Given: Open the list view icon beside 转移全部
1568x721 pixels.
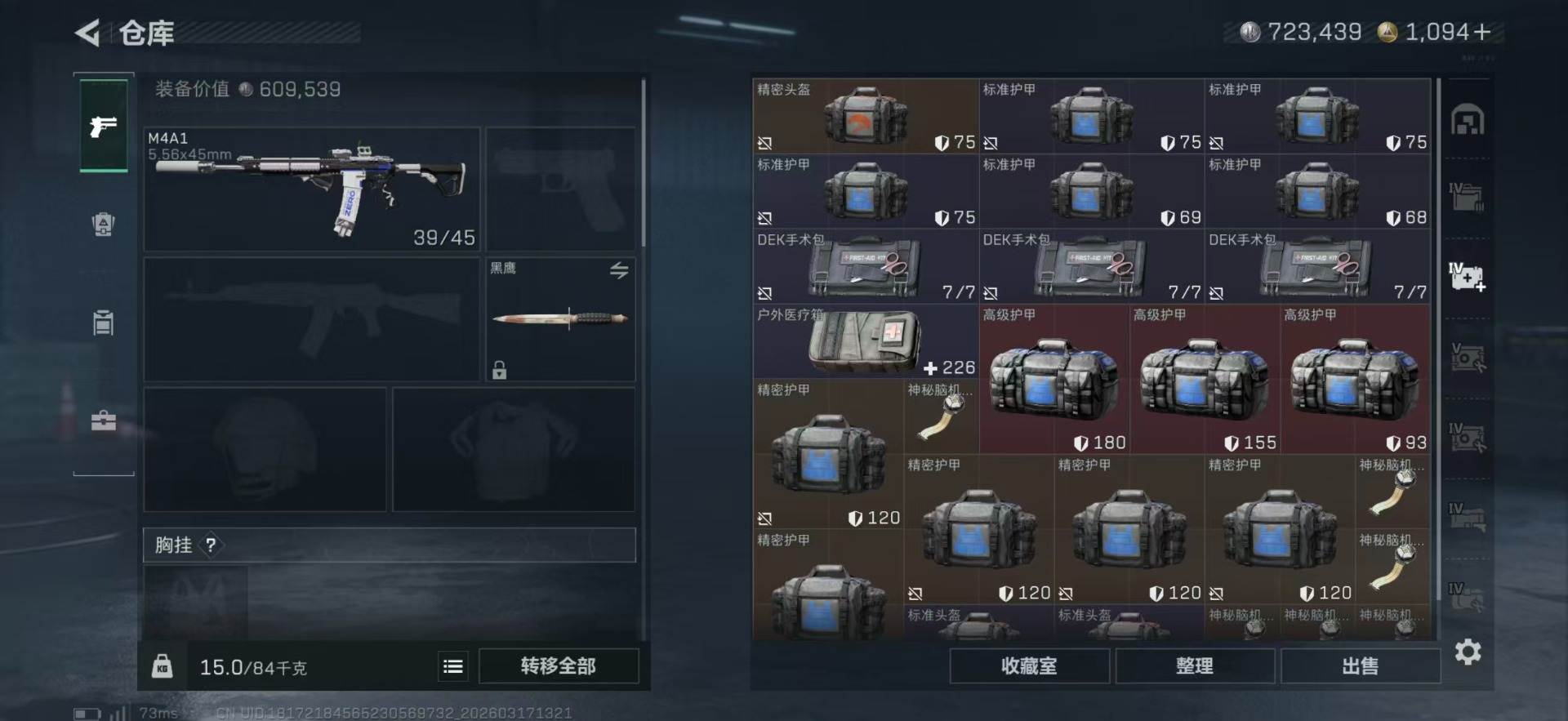Looking at the screenshot, I should click(453, 666).
